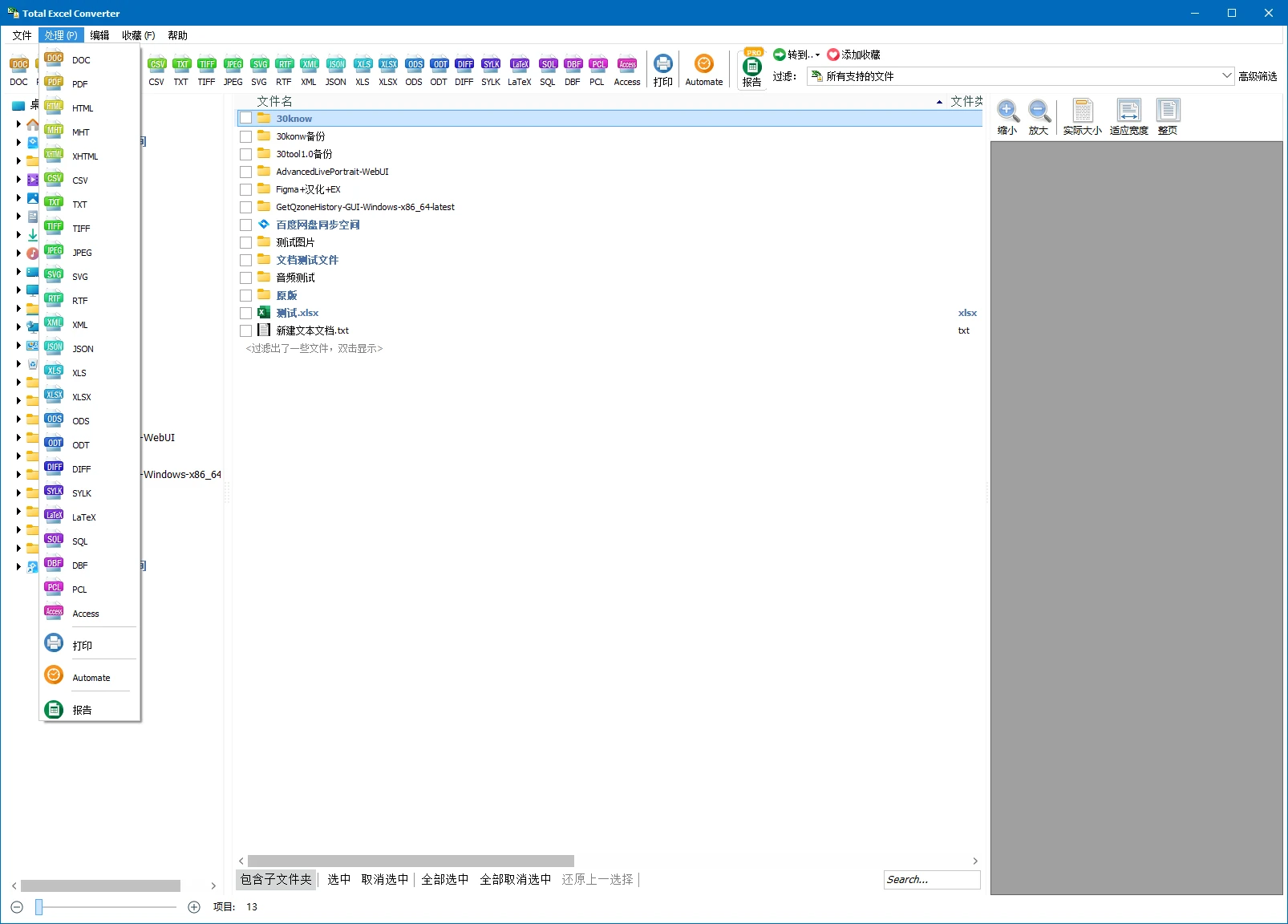Open the 编辑 menu
1288x924 pixels.
(x=99, y=35)
